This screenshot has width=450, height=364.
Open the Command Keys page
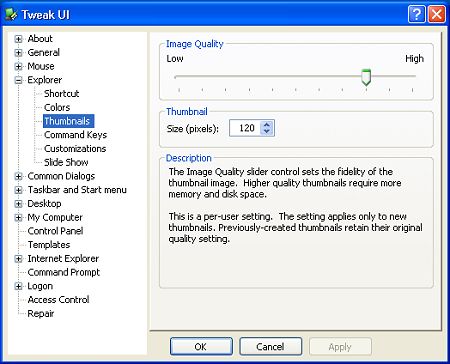pyautogui.click(x=75, y=135)
